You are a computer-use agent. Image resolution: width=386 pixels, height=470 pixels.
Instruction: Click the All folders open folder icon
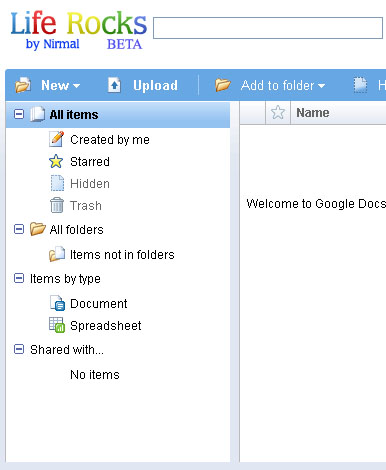coord(37,229)
